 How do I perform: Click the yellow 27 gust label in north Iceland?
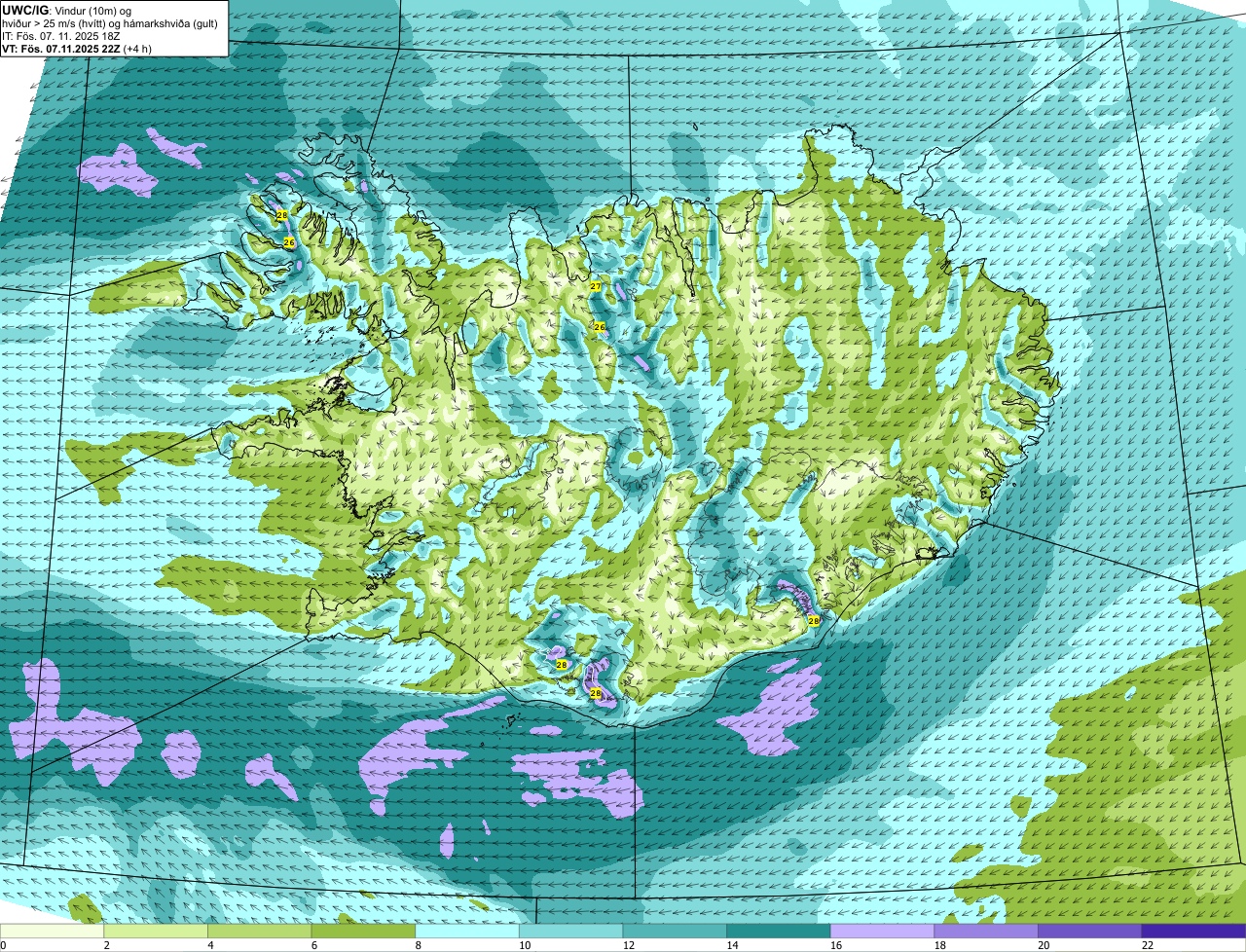pos(596,286)
